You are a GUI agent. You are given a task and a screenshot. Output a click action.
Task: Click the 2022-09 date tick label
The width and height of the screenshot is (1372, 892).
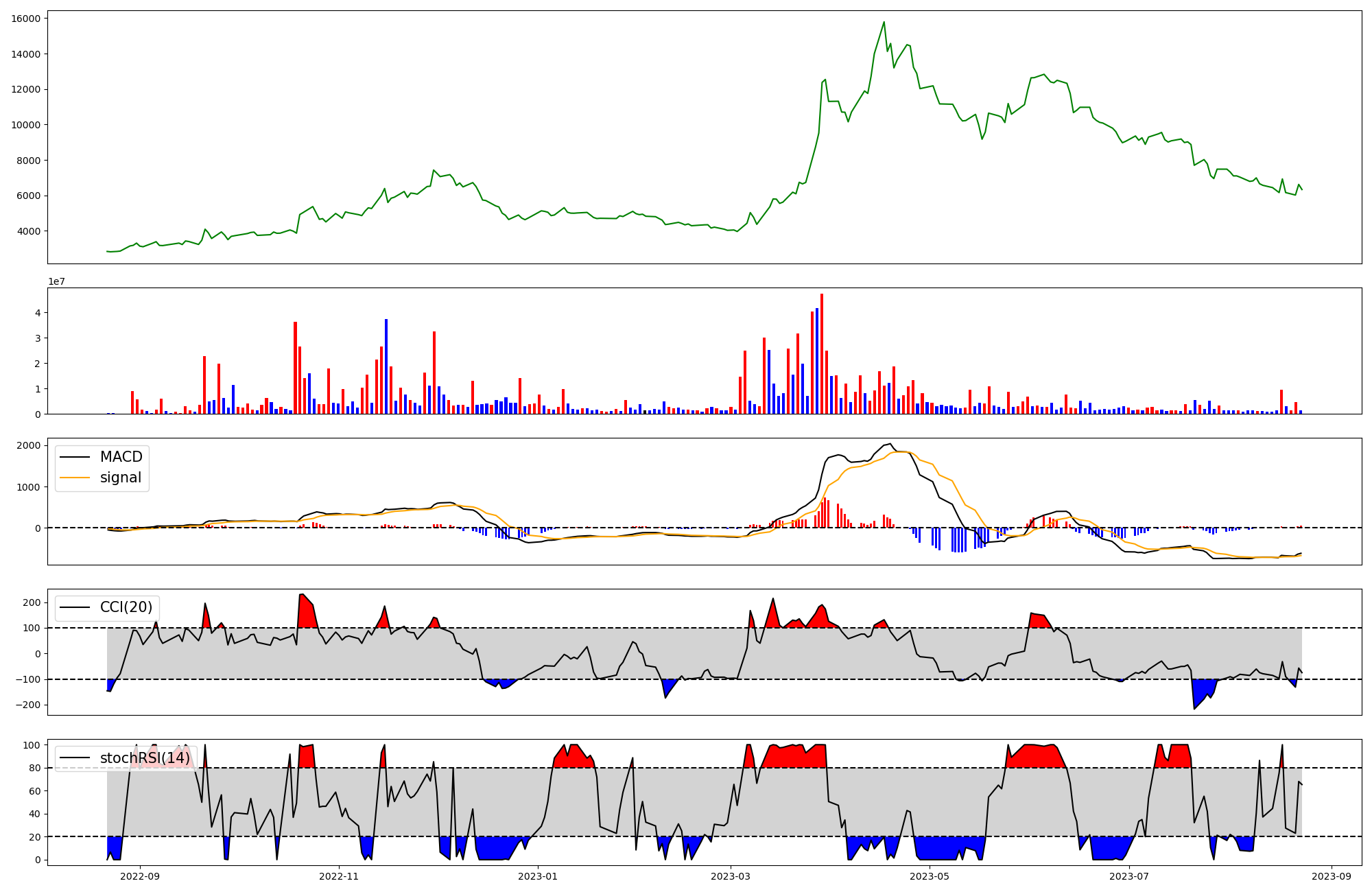(140, 876)
